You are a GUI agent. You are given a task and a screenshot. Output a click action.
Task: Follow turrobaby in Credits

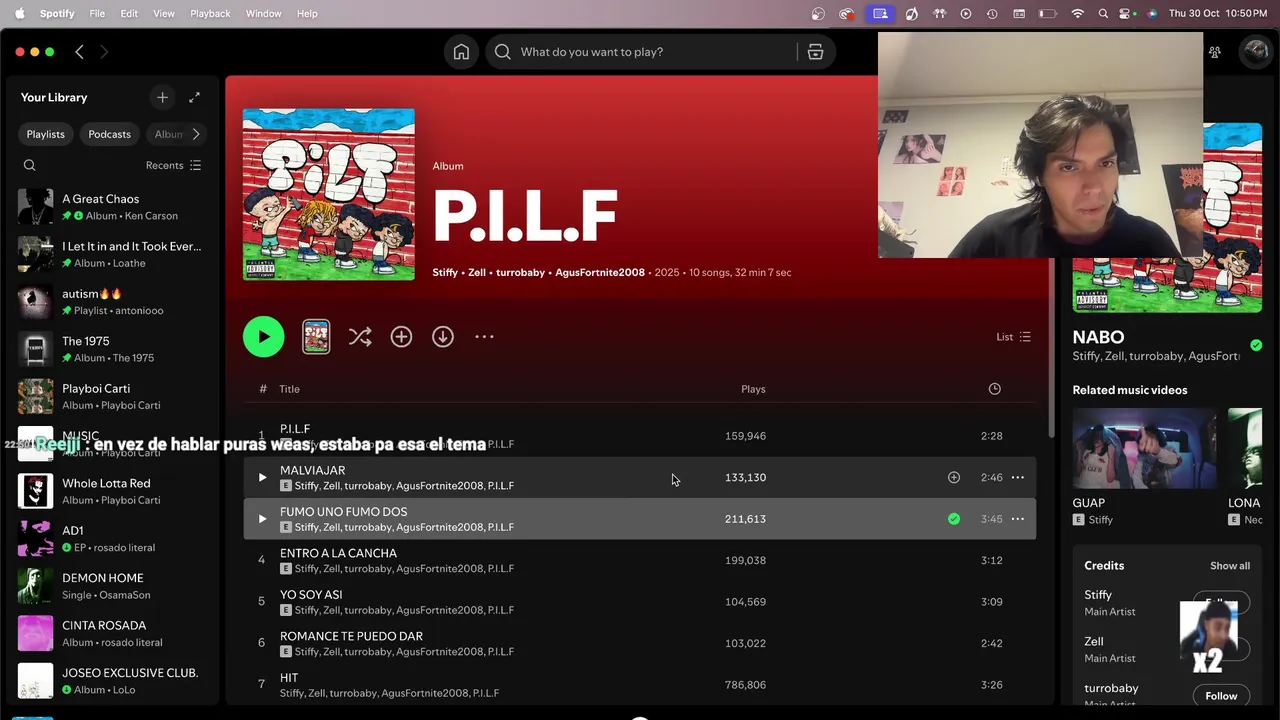tap(1221, 696)
